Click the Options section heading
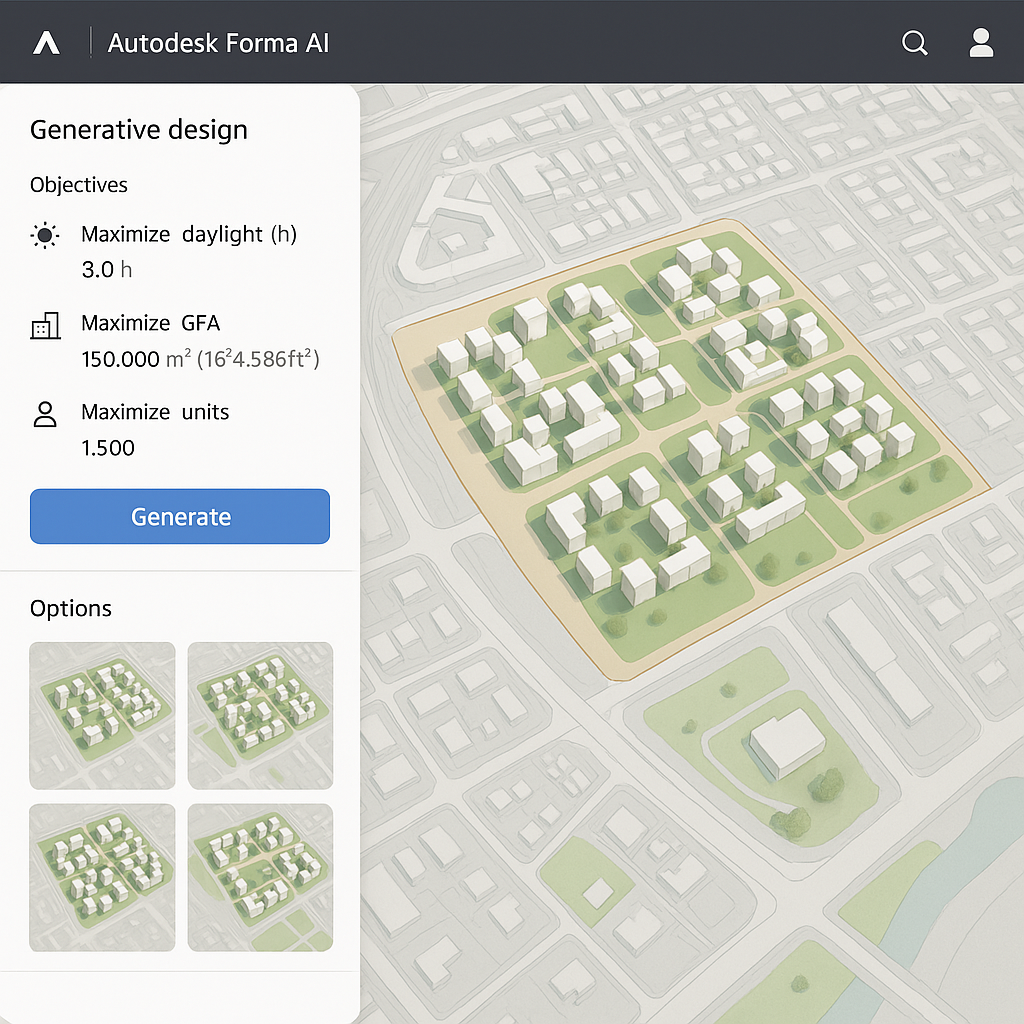Image resolution: width=1024 pixels, height=1024 pixels. (71, 609)
